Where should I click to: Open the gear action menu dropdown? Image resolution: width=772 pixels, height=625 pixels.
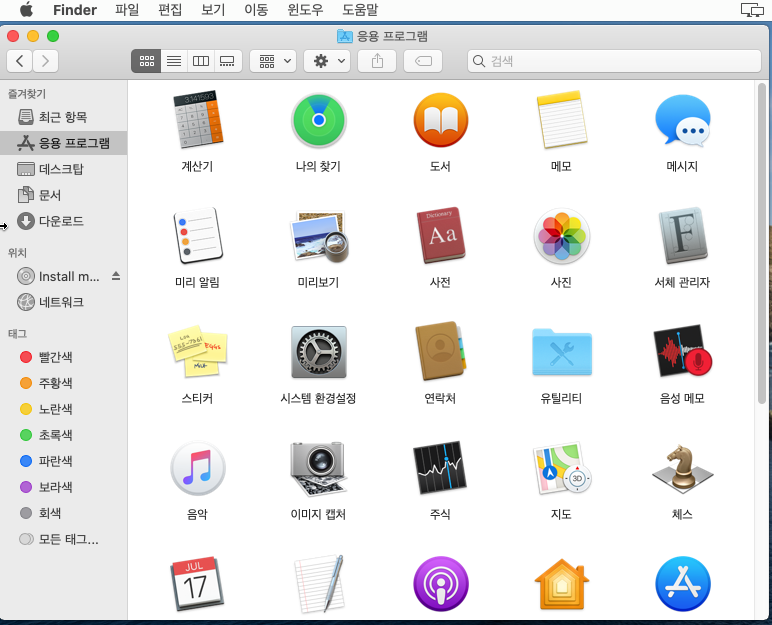327,61
